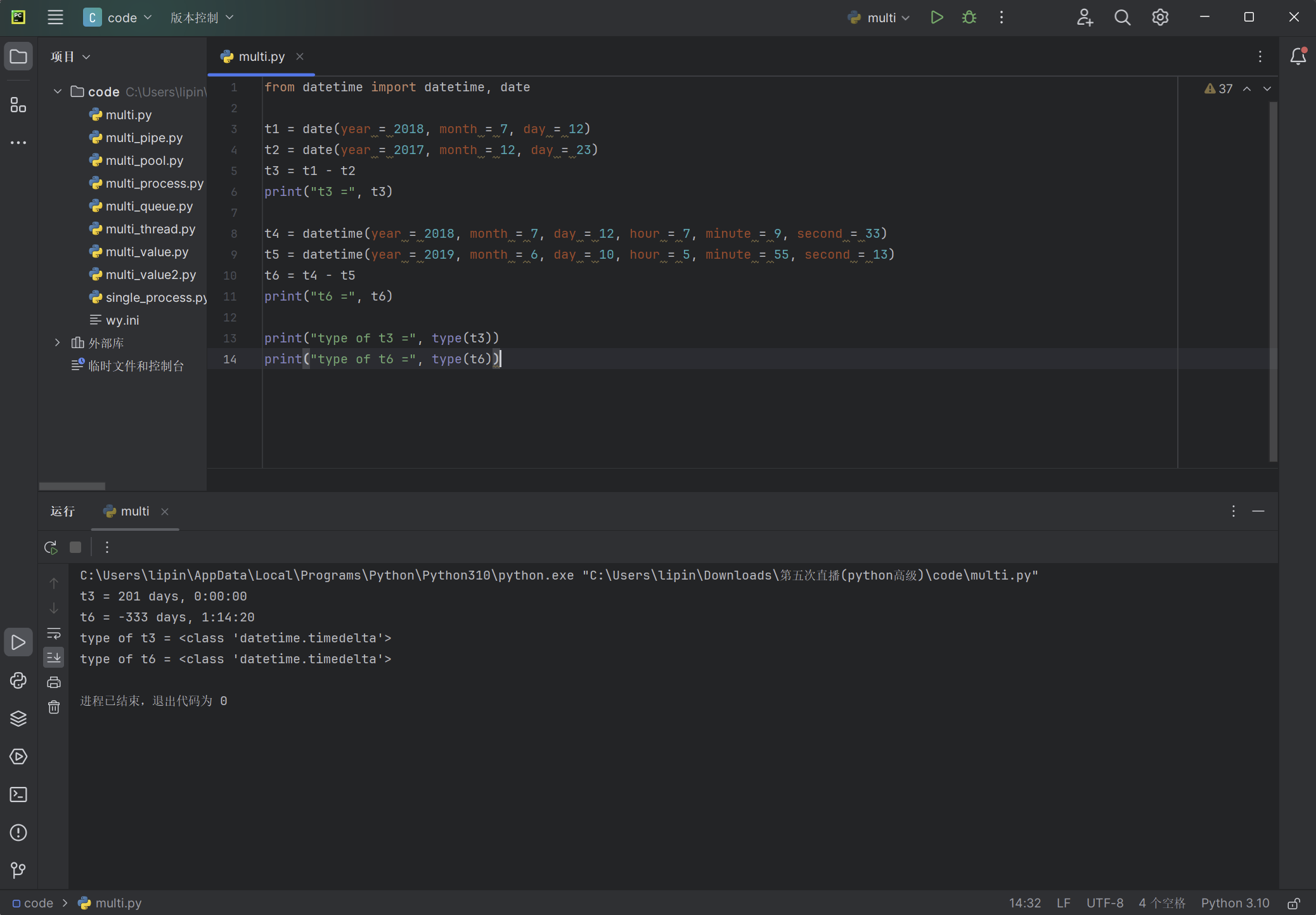Image resolution: width=1316 pixels, height=915 pixels.
Task: Print the console output
Action: click(54, 683)
